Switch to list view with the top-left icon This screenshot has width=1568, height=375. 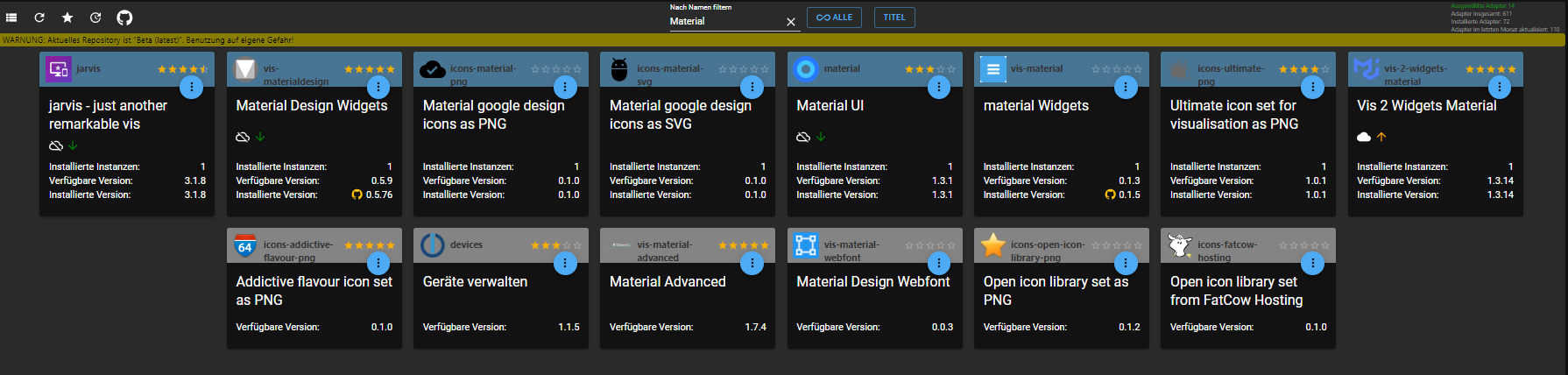pos(12,18)
